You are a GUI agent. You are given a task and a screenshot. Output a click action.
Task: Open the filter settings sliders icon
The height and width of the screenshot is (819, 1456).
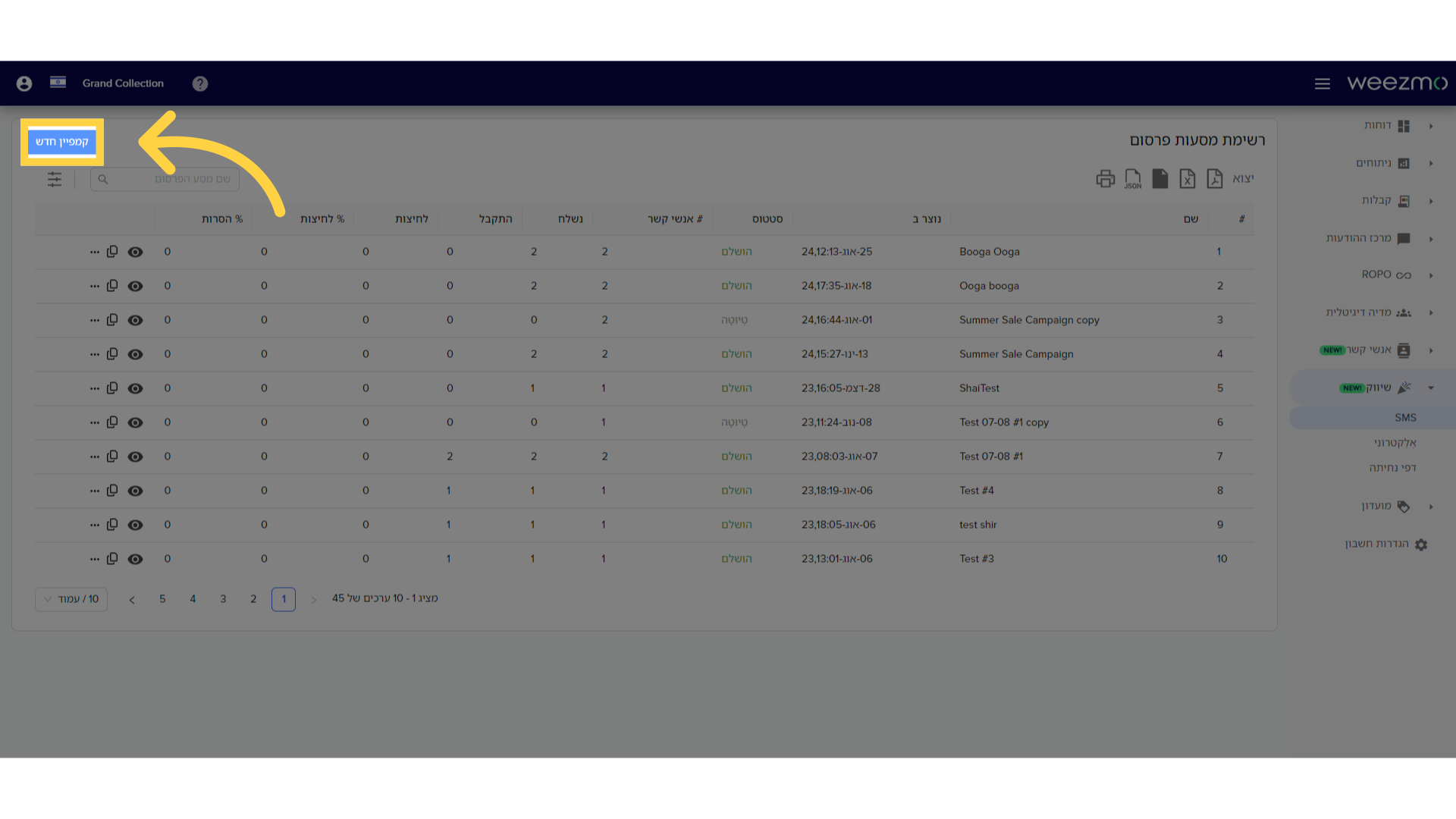[55, 179]
